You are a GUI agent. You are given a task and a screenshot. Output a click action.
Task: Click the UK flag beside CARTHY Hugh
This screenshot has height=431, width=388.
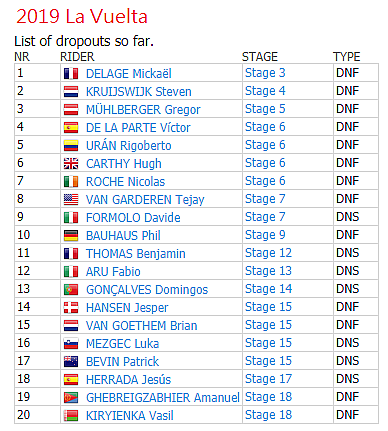(x=71, y=164)
